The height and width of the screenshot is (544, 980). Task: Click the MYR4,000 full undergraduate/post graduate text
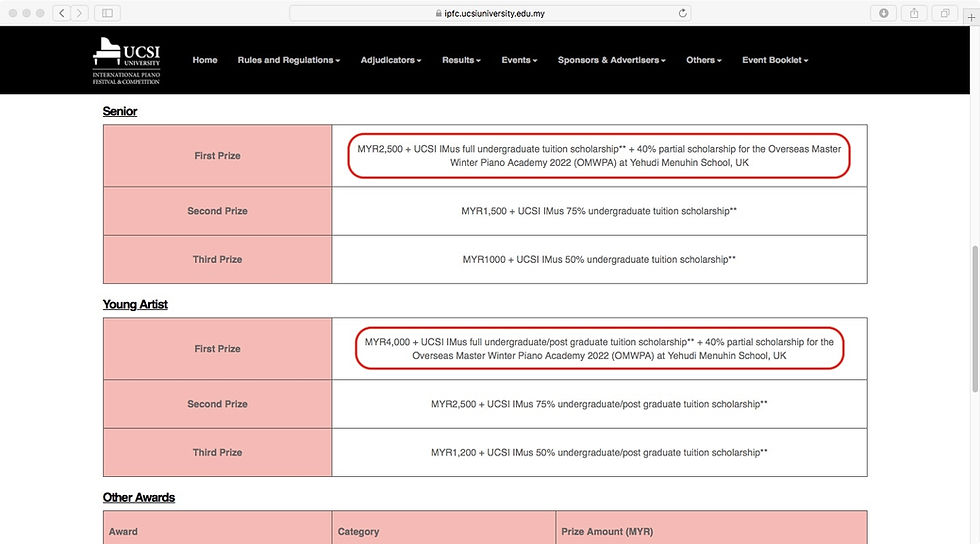[599, 349]
